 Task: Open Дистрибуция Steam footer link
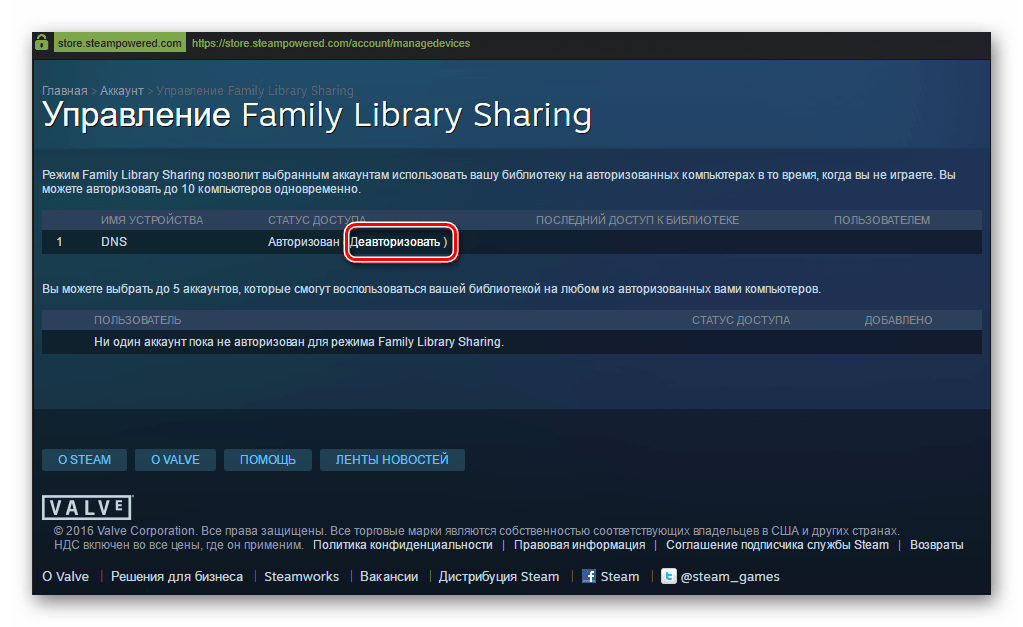(498, 576)
